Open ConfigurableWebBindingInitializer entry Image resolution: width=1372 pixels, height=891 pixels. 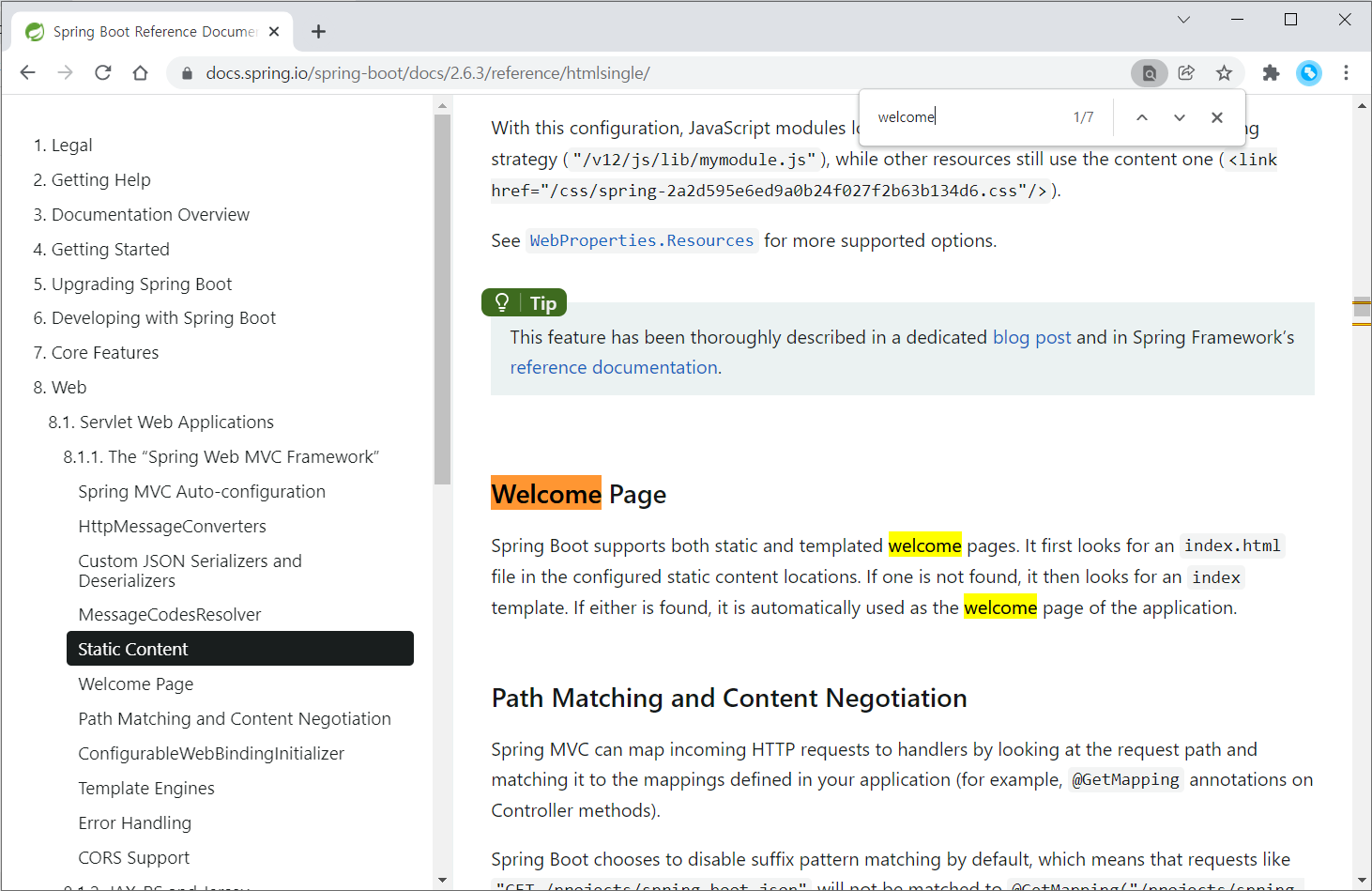pyautogui.click(x=211, y=754)
